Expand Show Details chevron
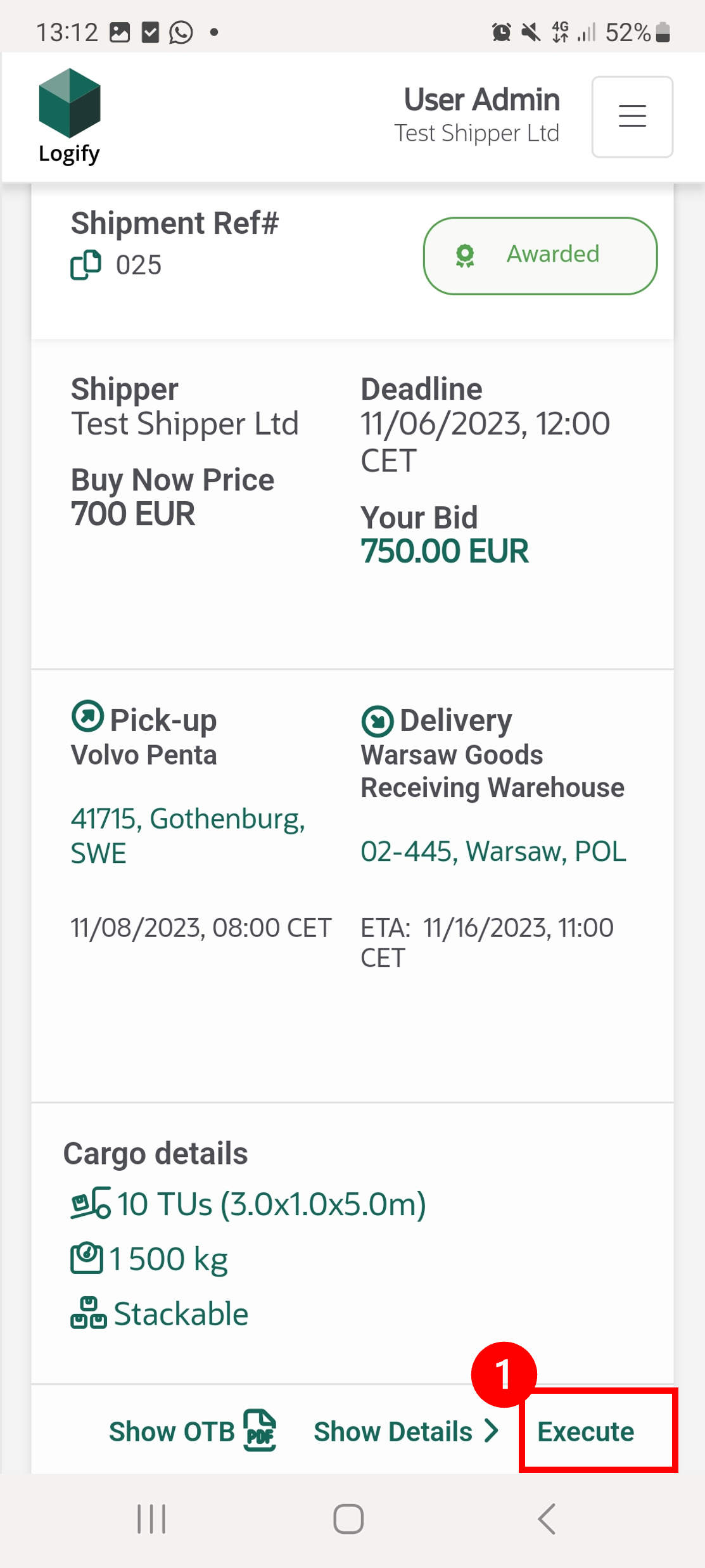Screen dimensions: 705x1568 (x=492, y=1431)
